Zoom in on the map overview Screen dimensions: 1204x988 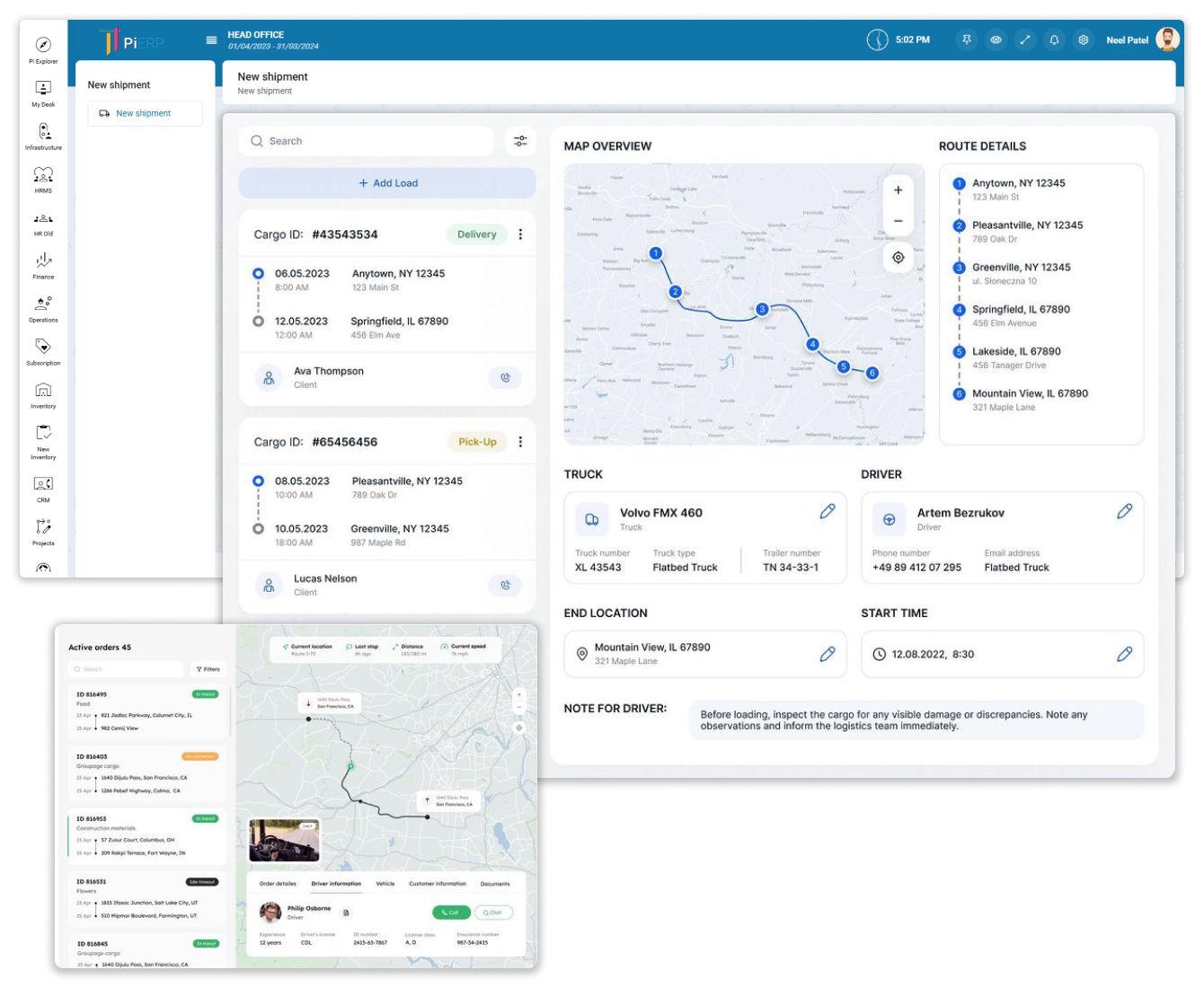[898, 190]
